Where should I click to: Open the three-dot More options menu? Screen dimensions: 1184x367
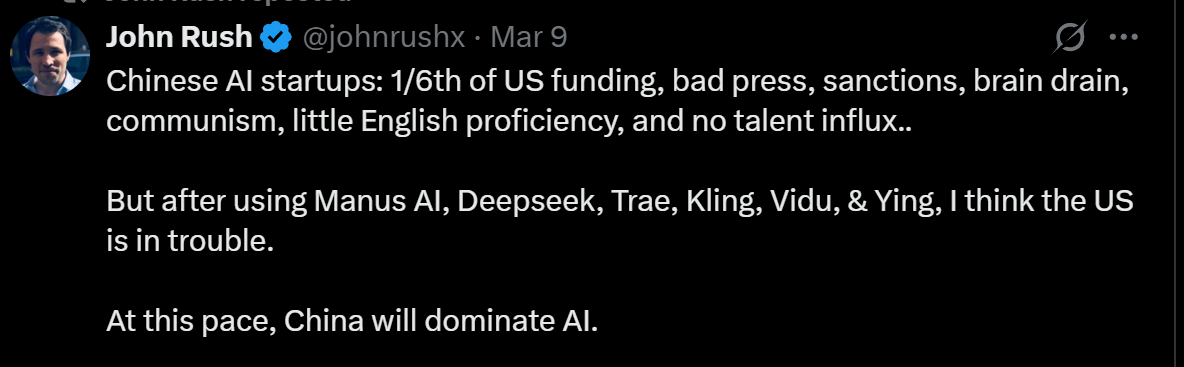click(x=1123, y=36)
